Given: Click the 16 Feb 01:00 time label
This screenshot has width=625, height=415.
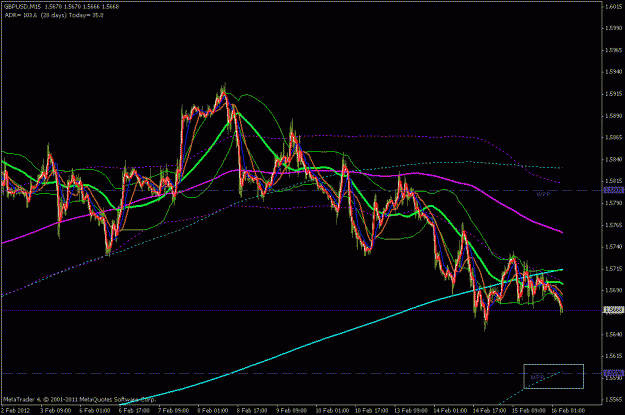Looking at the screenshot, I should point(568,410).
